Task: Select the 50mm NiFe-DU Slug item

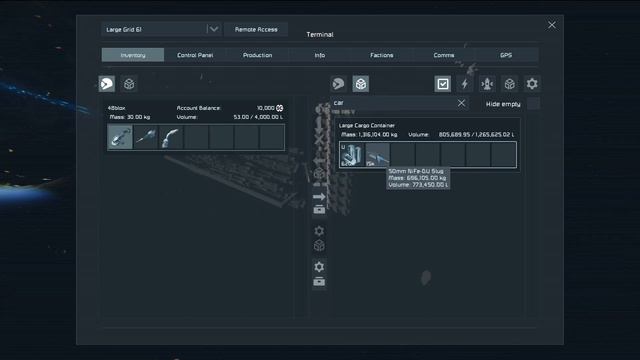Action: coord(377,155)
